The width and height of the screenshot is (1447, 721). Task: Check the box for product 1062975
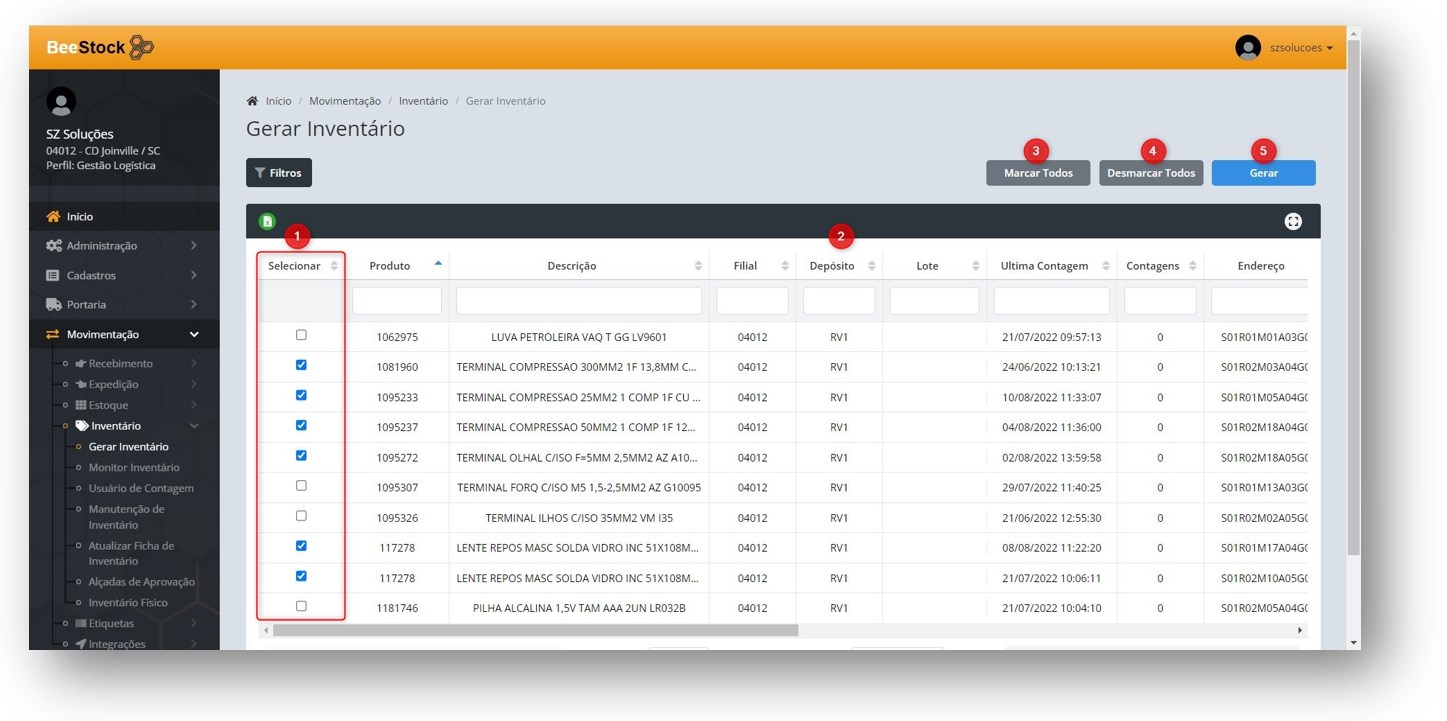[x=301, y=336]
